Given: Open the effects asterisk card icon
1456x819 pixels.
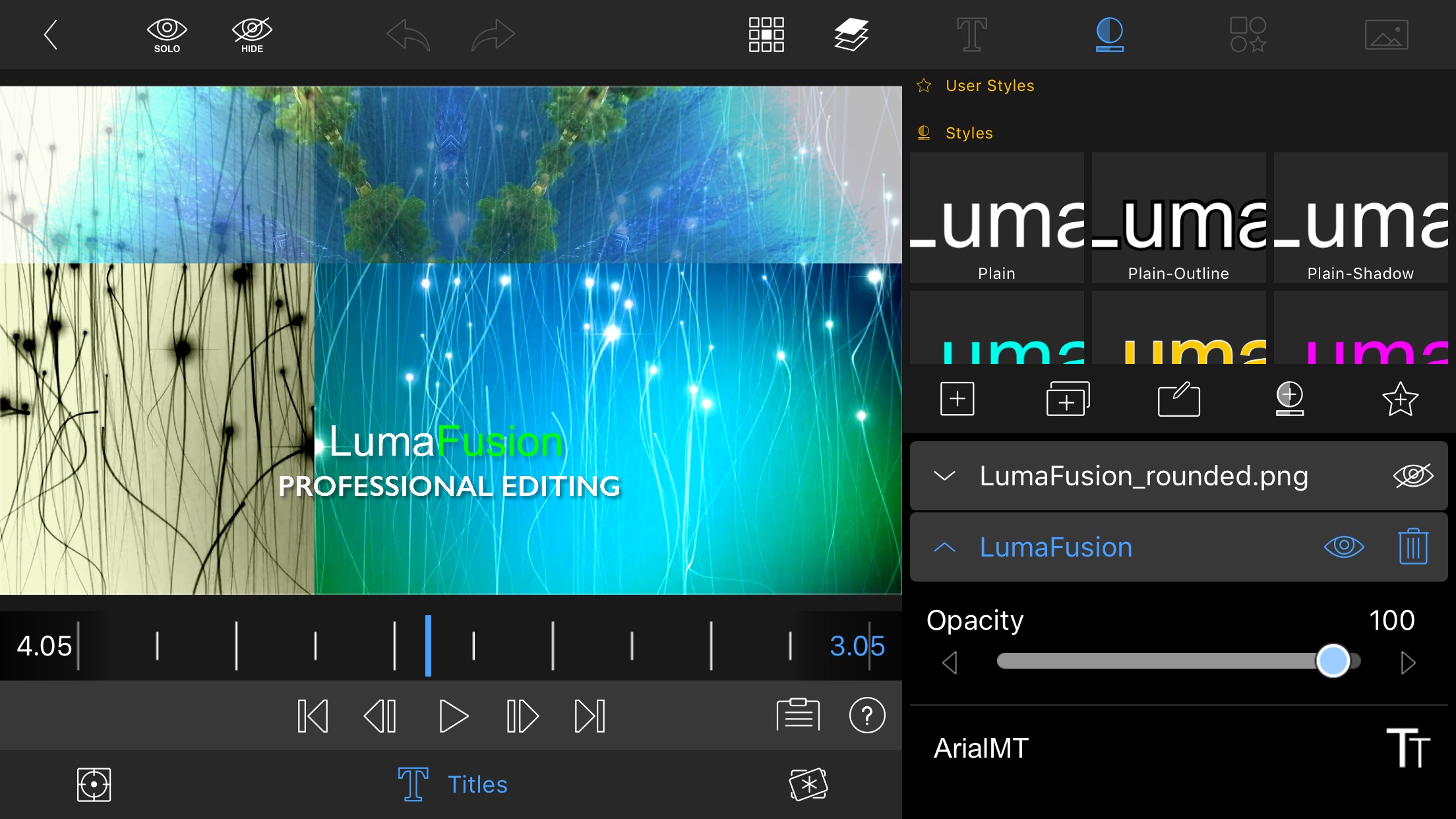Looking at the screenshot, I should [808, 785].
